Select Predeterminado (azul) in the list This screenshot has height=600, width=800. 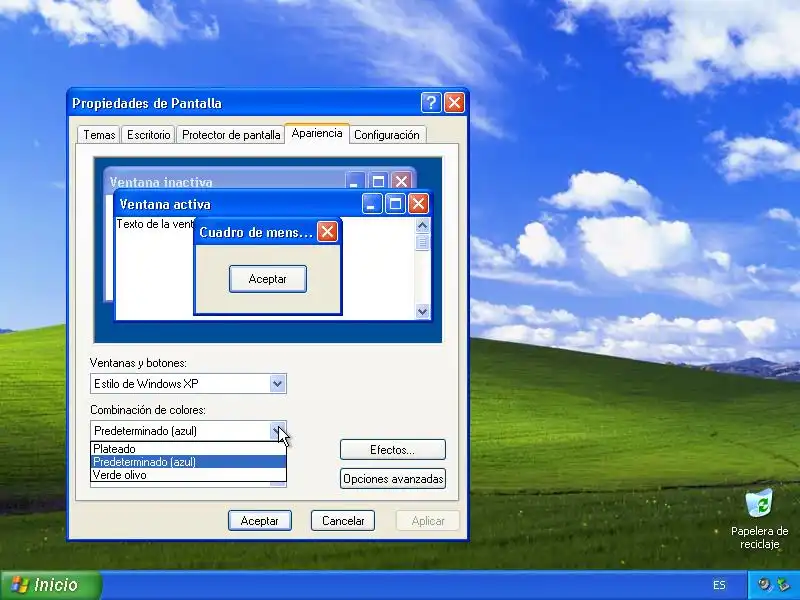point(188,462)
